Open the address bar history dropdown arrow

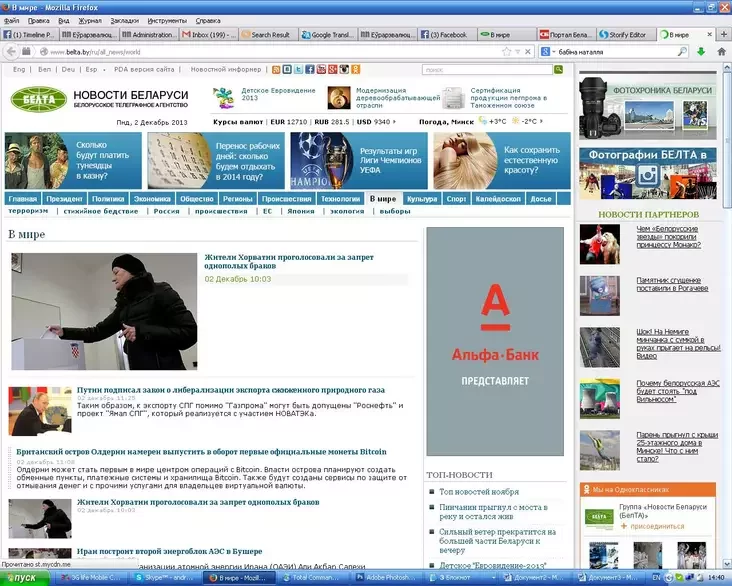point(517,52)
